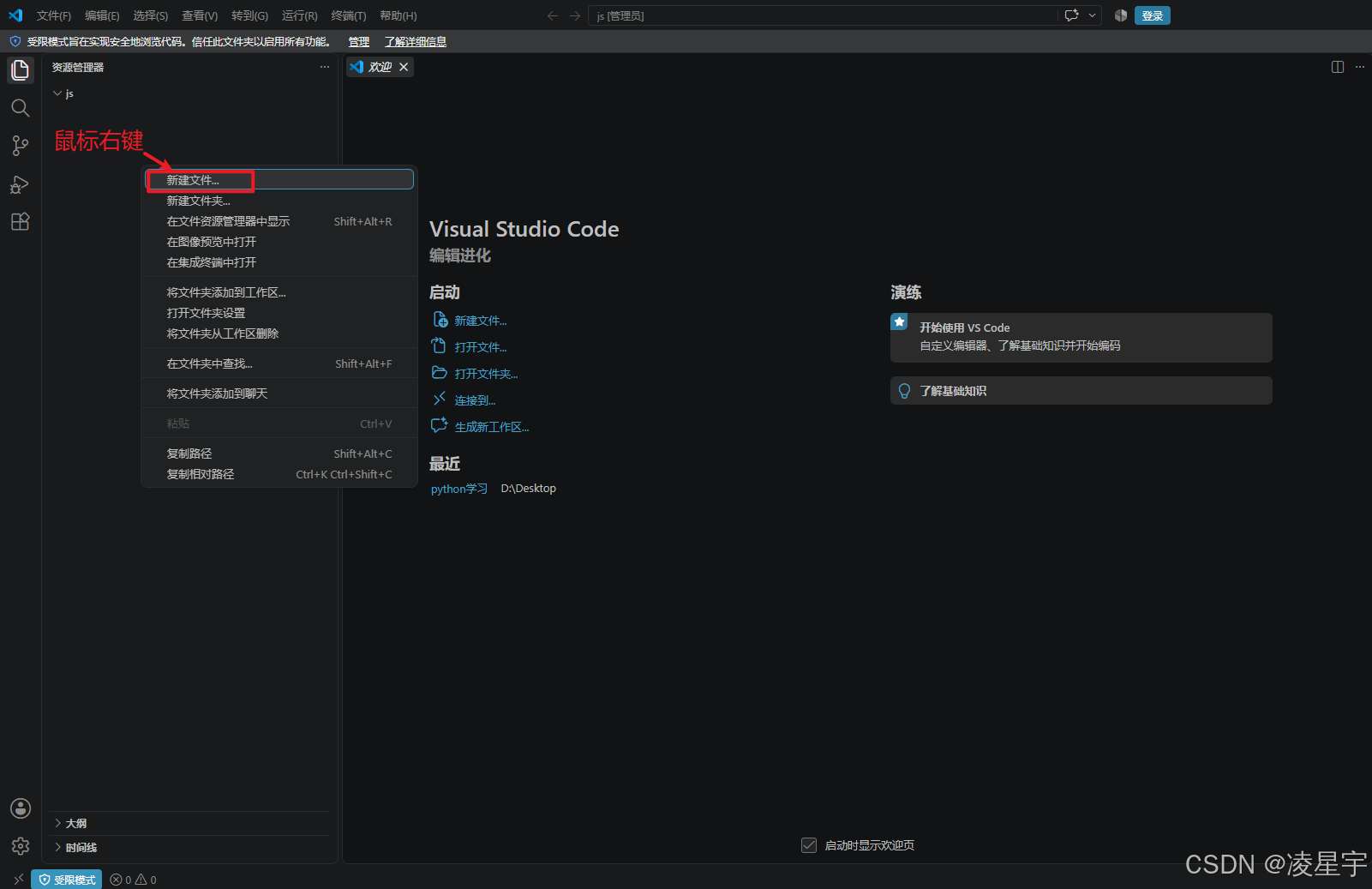The height and width of the screenshot is (889, 1372).
Task: Select 将文件夹从工作区删除 context menu entry
Action: 279,333
